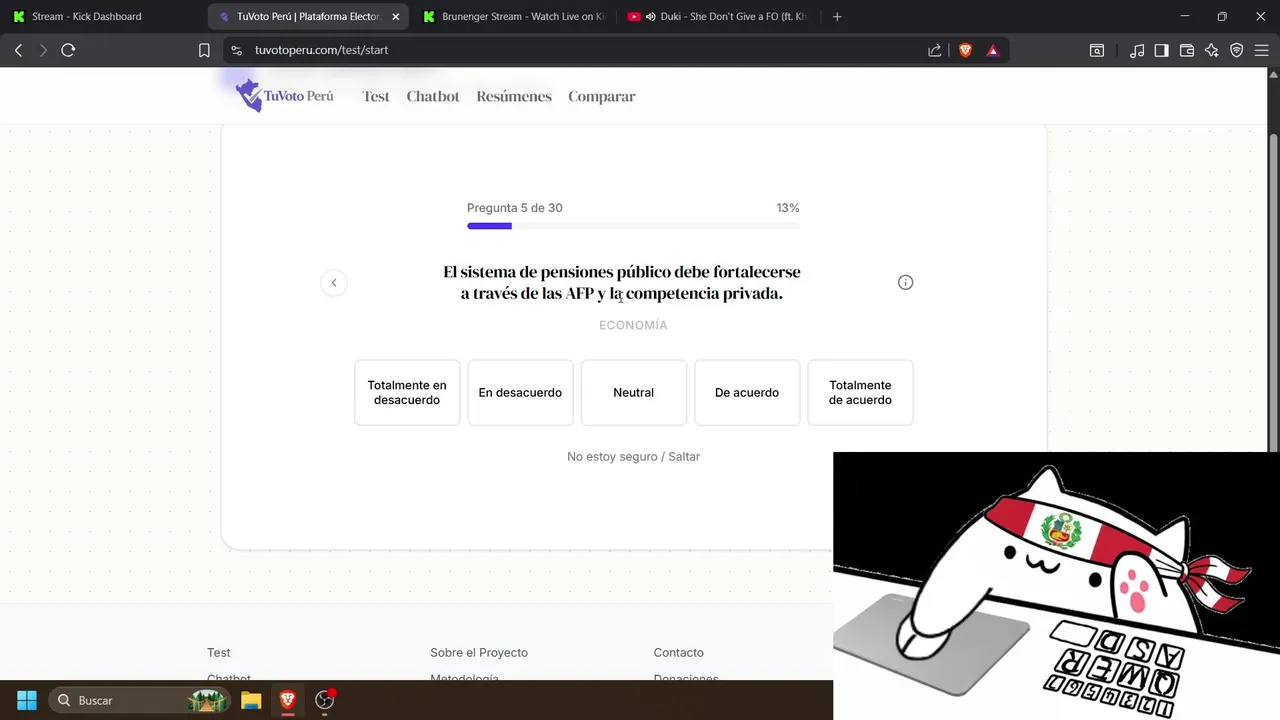Open the Brave playlist music note icon
The height and width of the screenshot is (720, 1280).
[x=1137, y=50]
